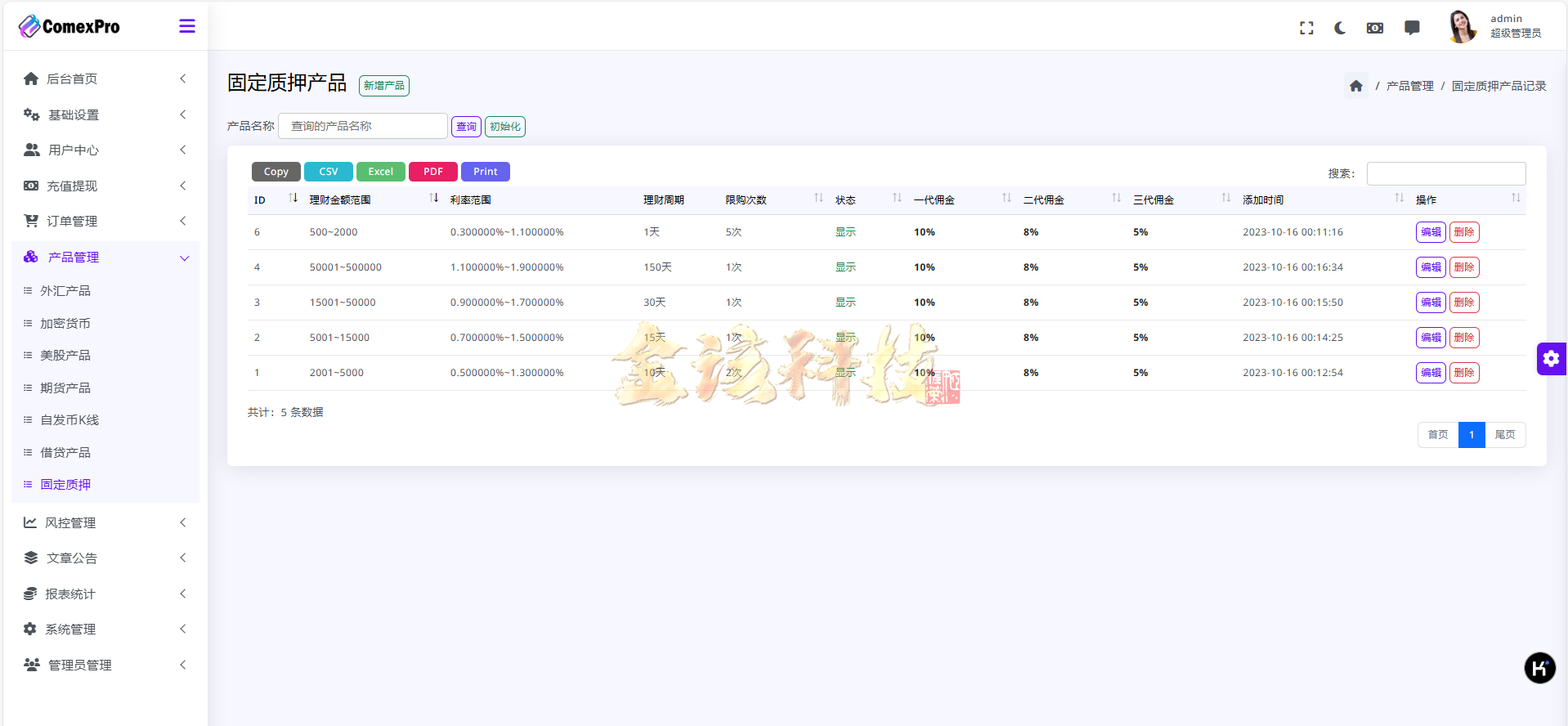Click the 用户中心 users icon
The image size is (1568, 726).
pyautogui.click(x=32, y=150)
